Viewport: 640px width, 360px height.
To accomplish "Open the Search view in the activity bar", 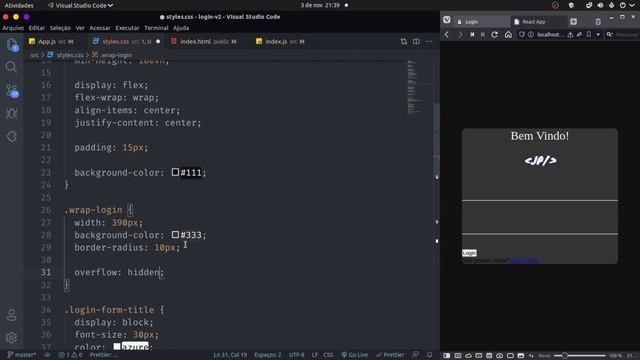I will (11, 67).
